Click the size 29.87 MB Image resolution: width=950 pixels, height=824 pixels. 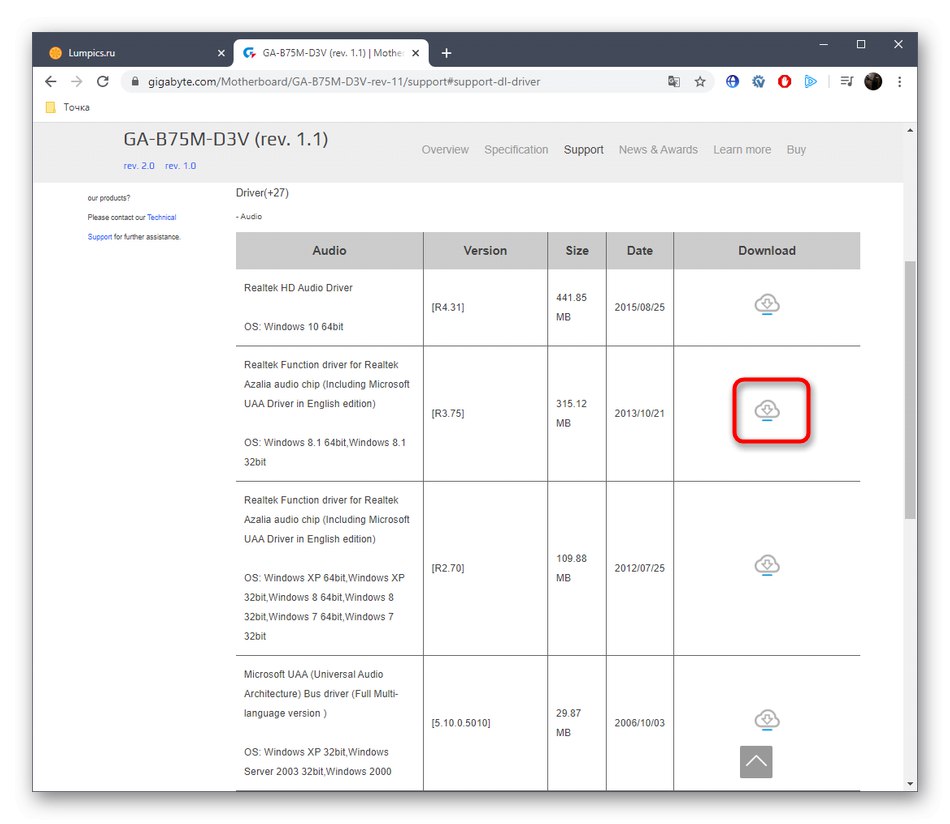568,723
